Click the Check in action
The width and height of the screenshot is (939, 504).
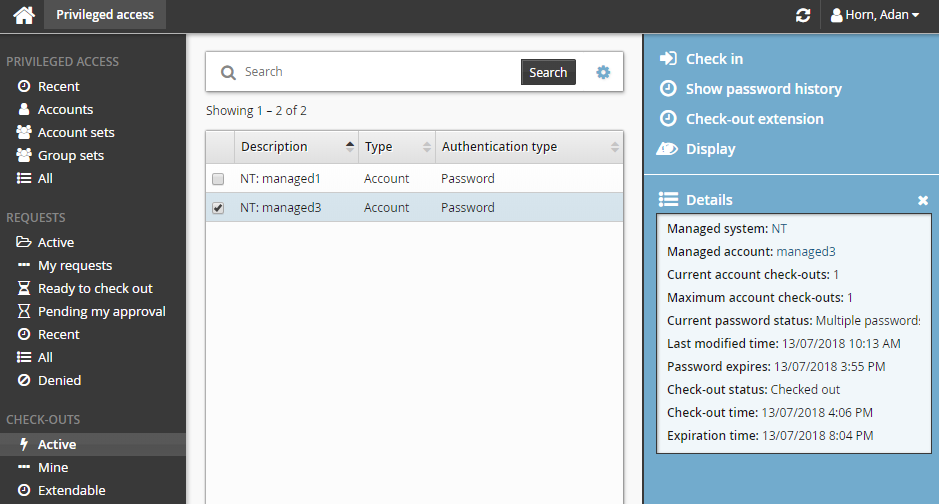(713, 59)
